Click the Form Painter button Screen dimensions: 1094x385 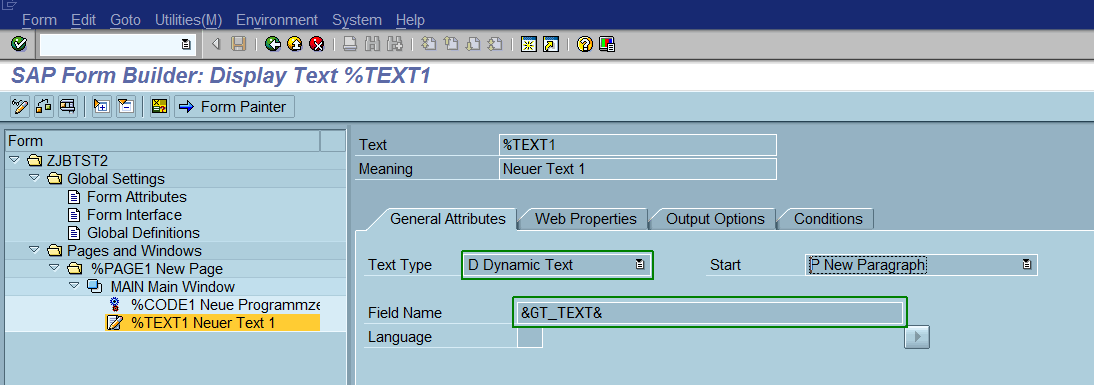point(234,107)
